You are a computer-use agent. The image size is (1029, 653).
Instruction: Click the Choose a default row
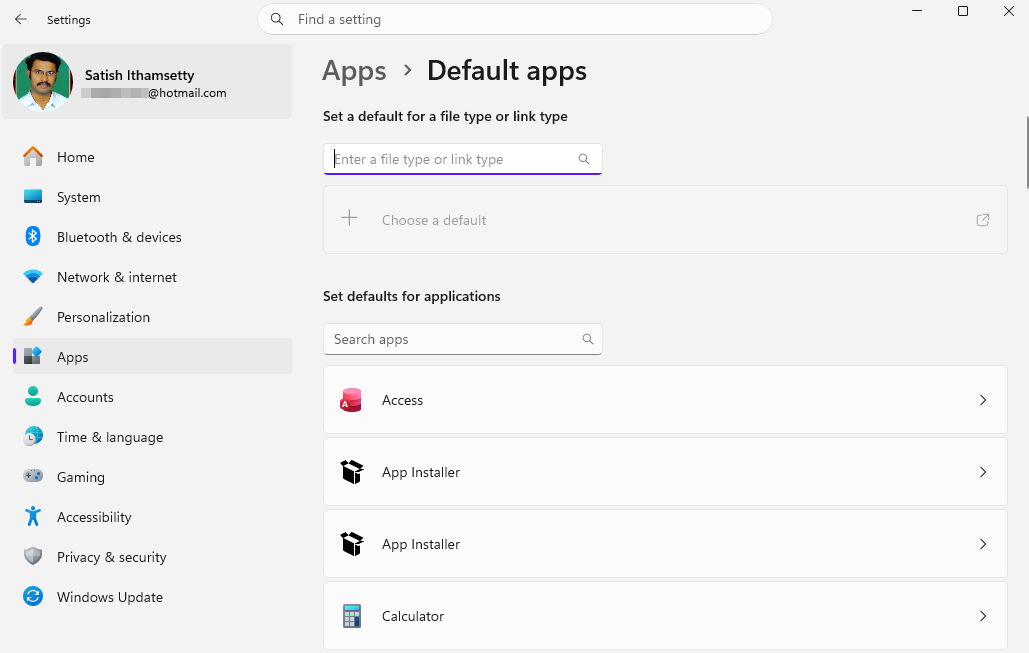[x=665, y=220]
